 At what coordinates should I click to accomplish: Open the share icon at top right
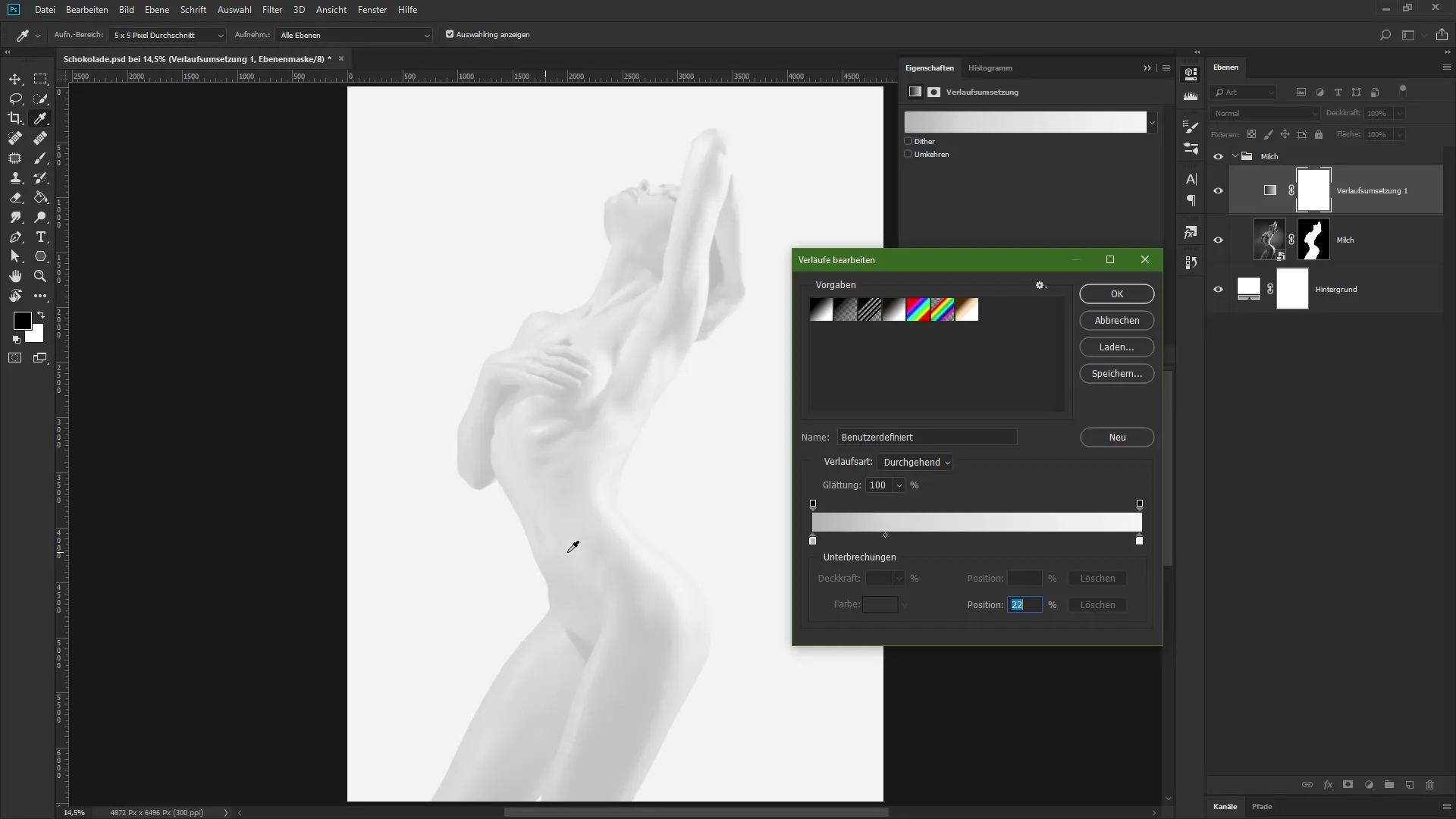(x=1442, y=35)
